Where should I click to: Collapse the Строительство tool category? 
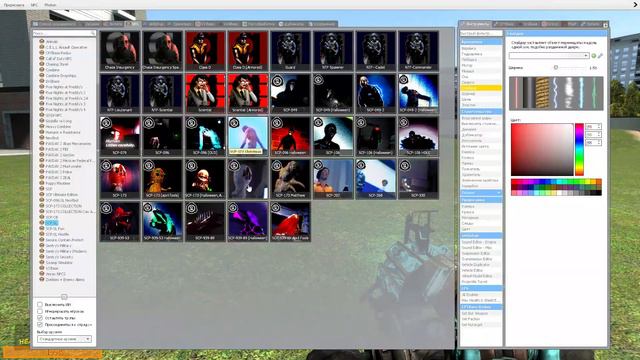(481, 111)
